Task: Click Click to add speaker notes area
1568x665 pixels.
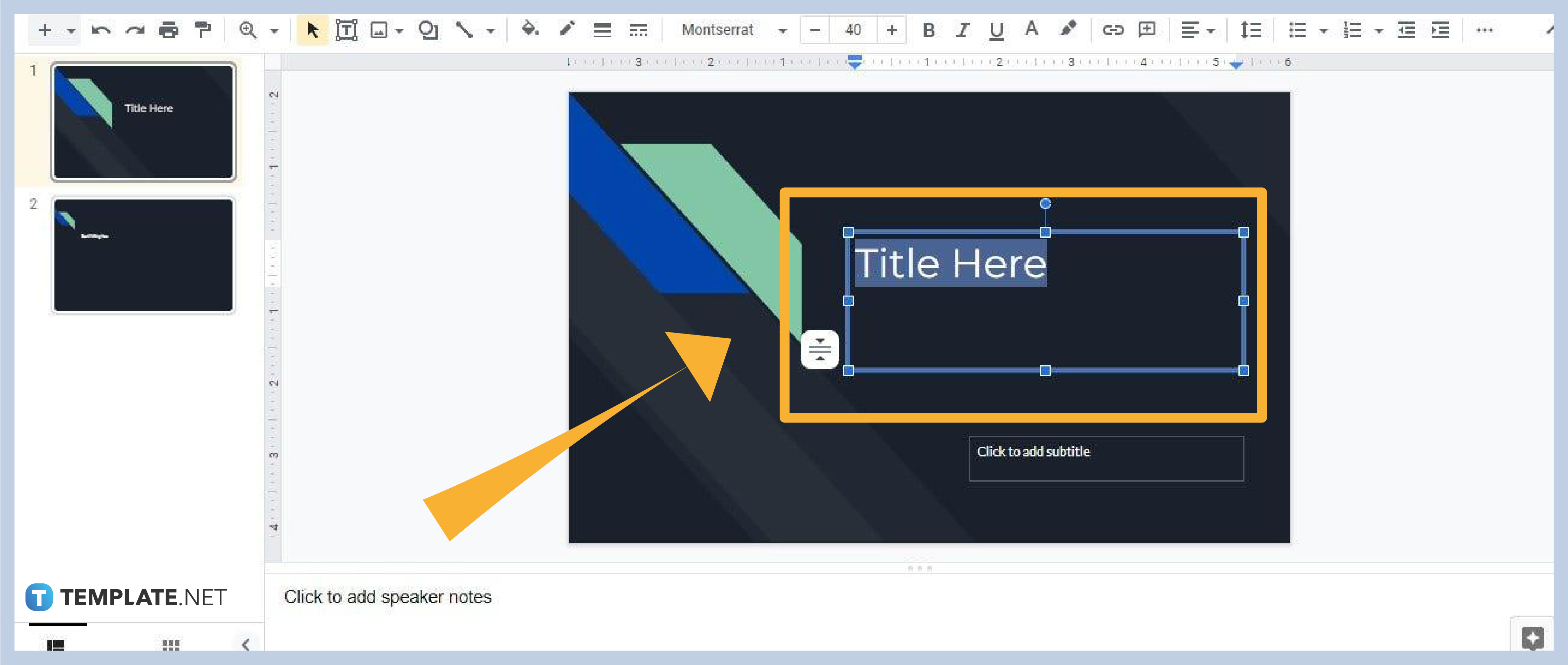Action: coord(388,596)
